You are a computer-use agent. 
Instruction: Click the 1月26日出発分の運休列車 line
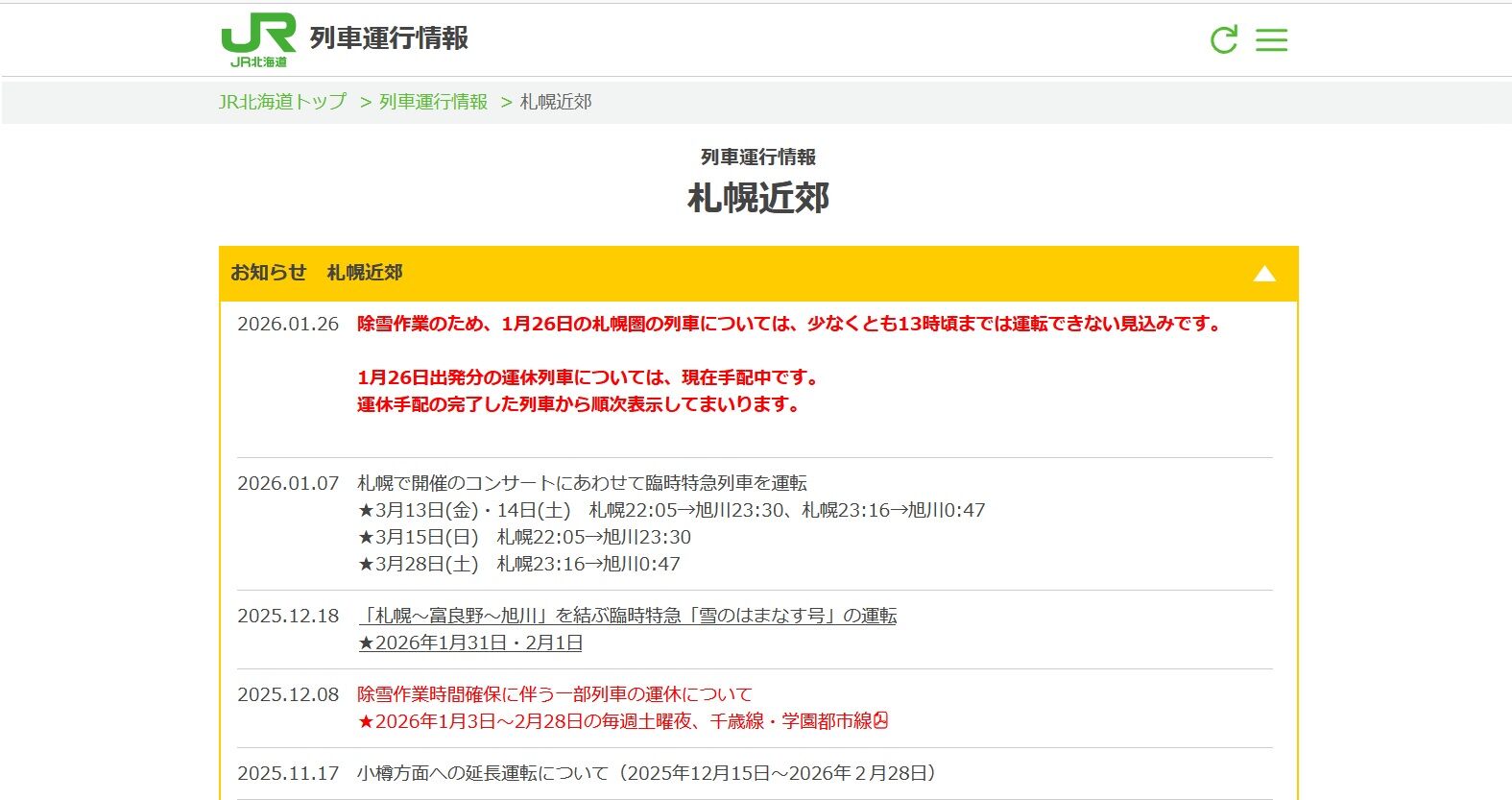pos(588,377)
